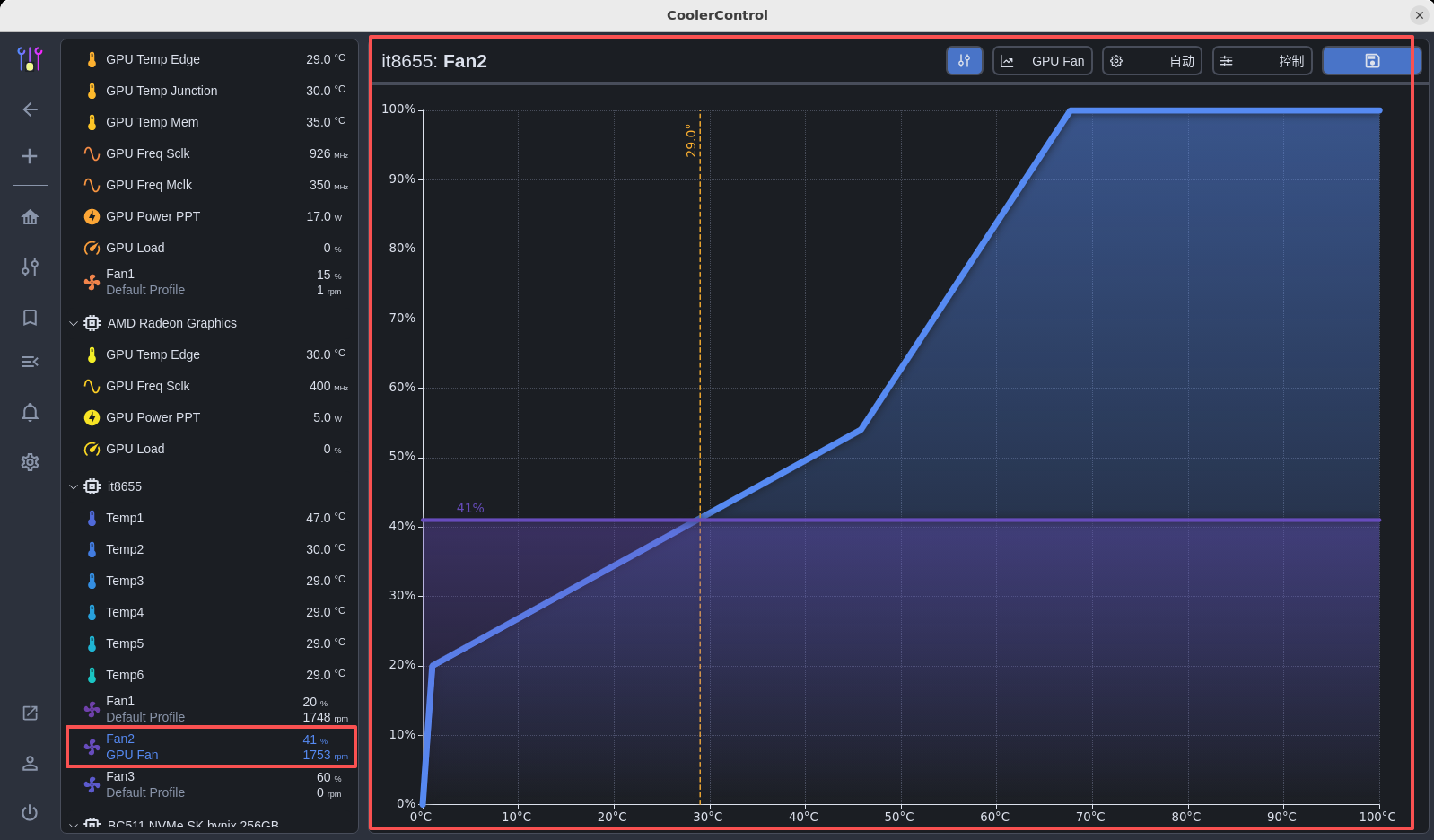Click the plus add icon in sidebar
The image size is (1434, 840).
coord(30,156)
